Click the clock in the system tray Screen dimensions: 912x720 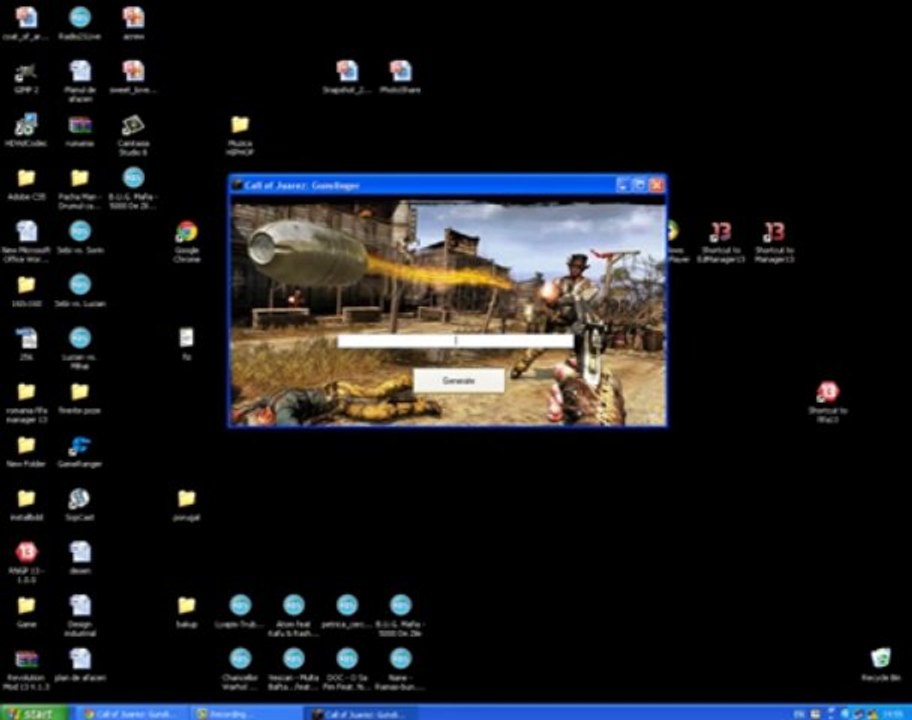point(892,714)
